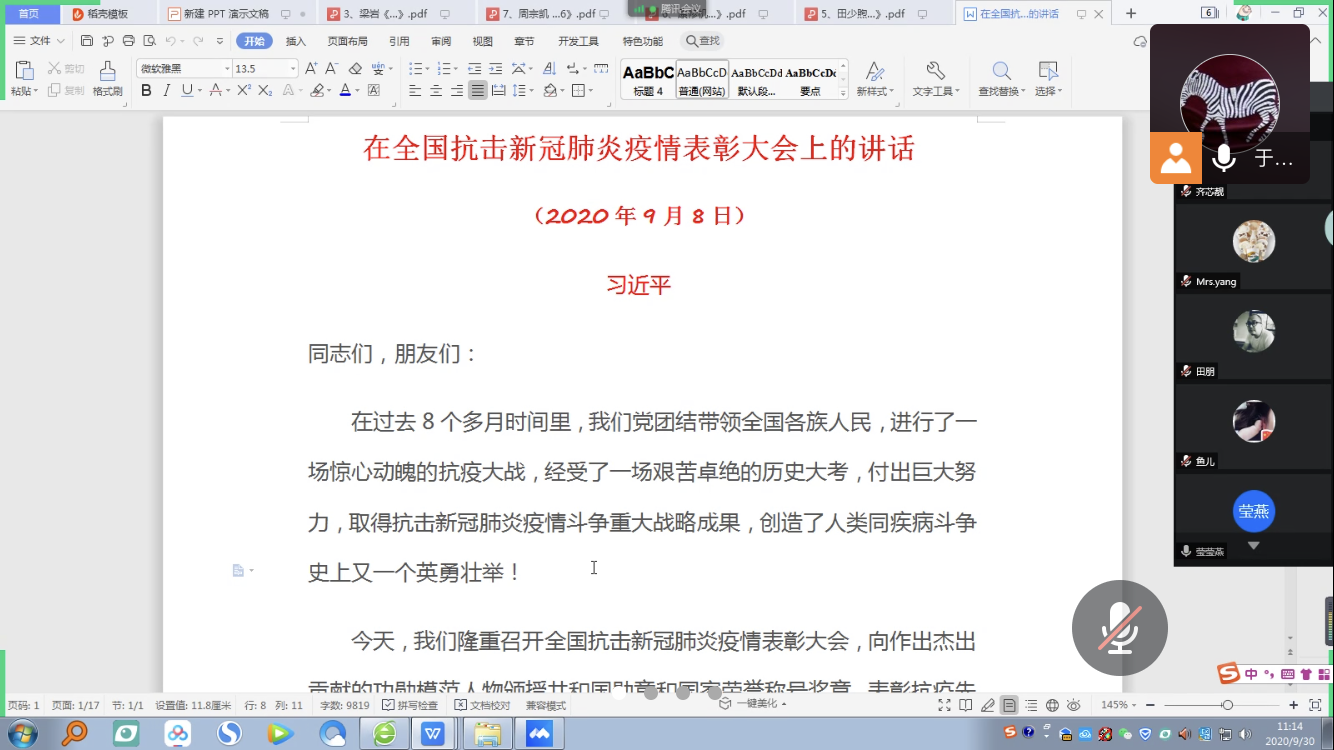Image resolution: width=1334 pixels, height=750 pixels.
Task: Open bullet list dropdown
Action: tap(427, 68)
